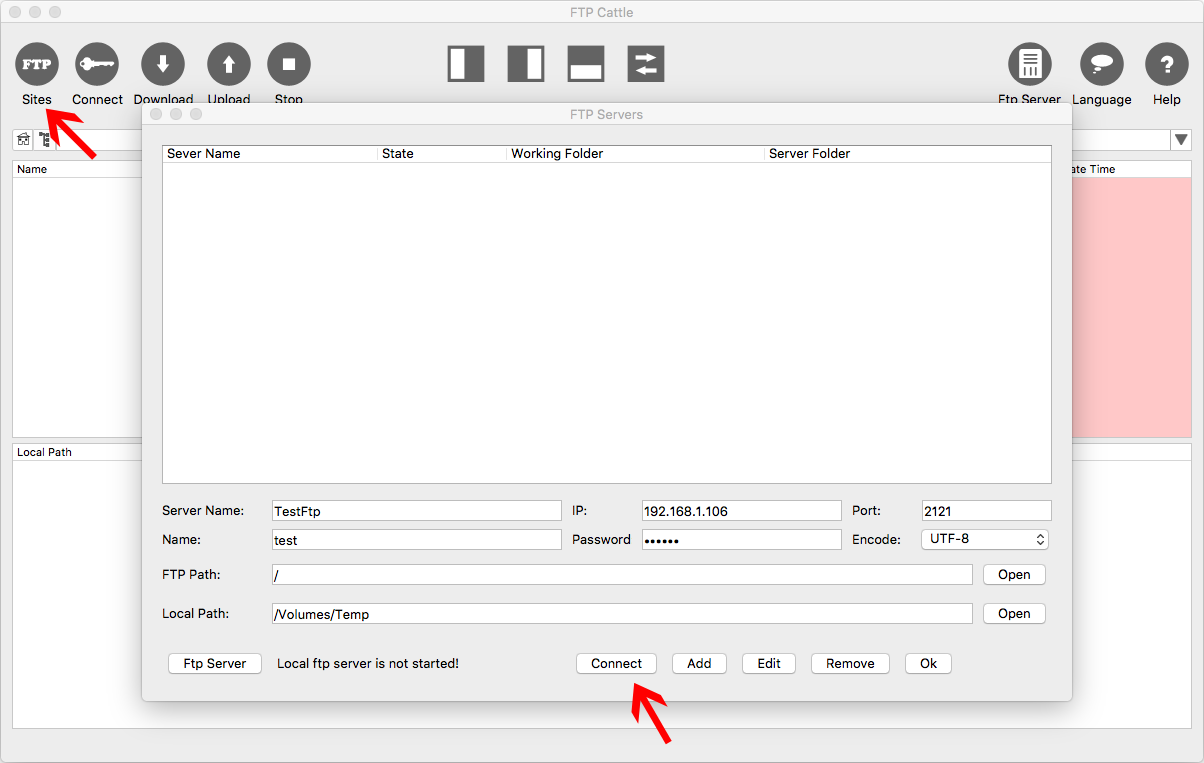
Task: Toggle the bottom panel layout icon
Action: (x=586, y=64)
